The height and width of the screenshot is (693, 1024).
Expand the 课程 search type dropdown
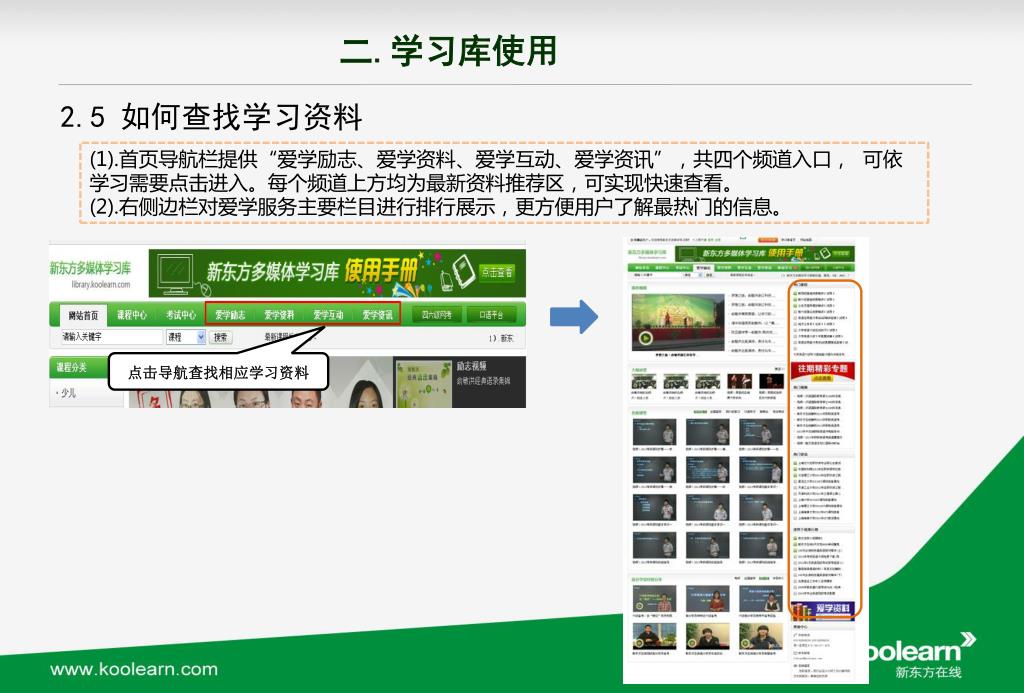click(186, 337)
